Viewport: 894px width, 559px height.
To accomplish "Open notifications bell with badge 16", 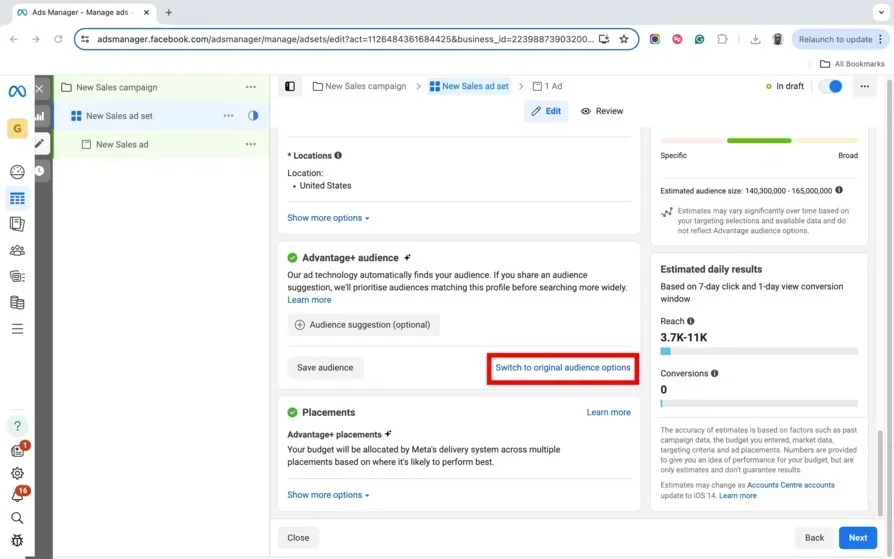I will (17, 496).
